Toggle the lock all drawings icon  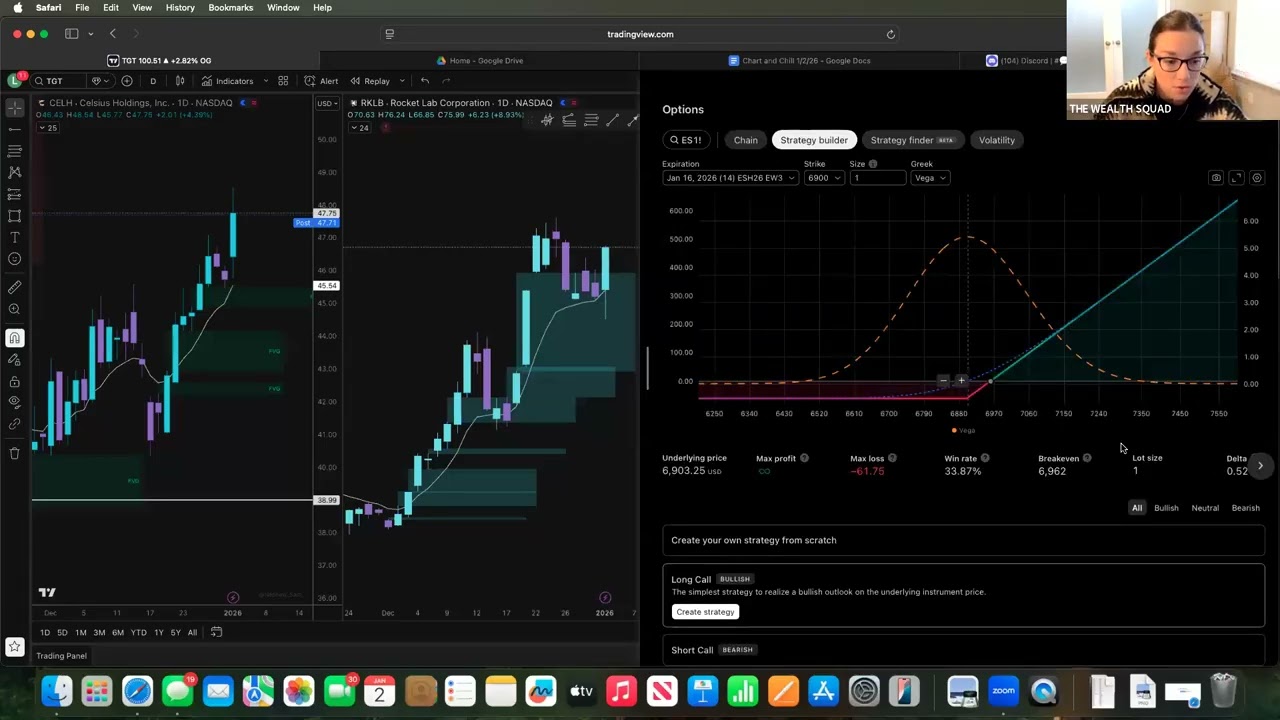point(14,381)
